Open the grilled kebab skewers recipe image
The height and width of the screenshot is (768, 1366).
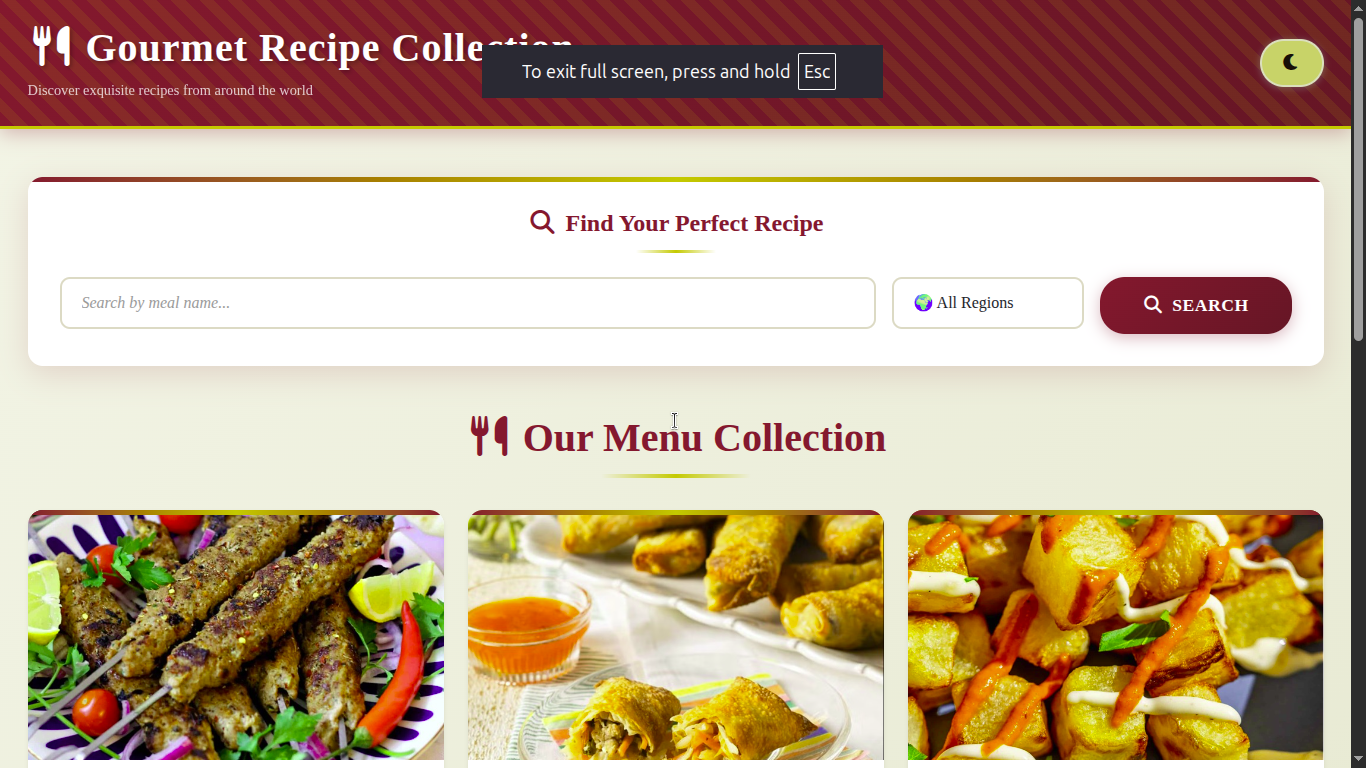[235, 637]
